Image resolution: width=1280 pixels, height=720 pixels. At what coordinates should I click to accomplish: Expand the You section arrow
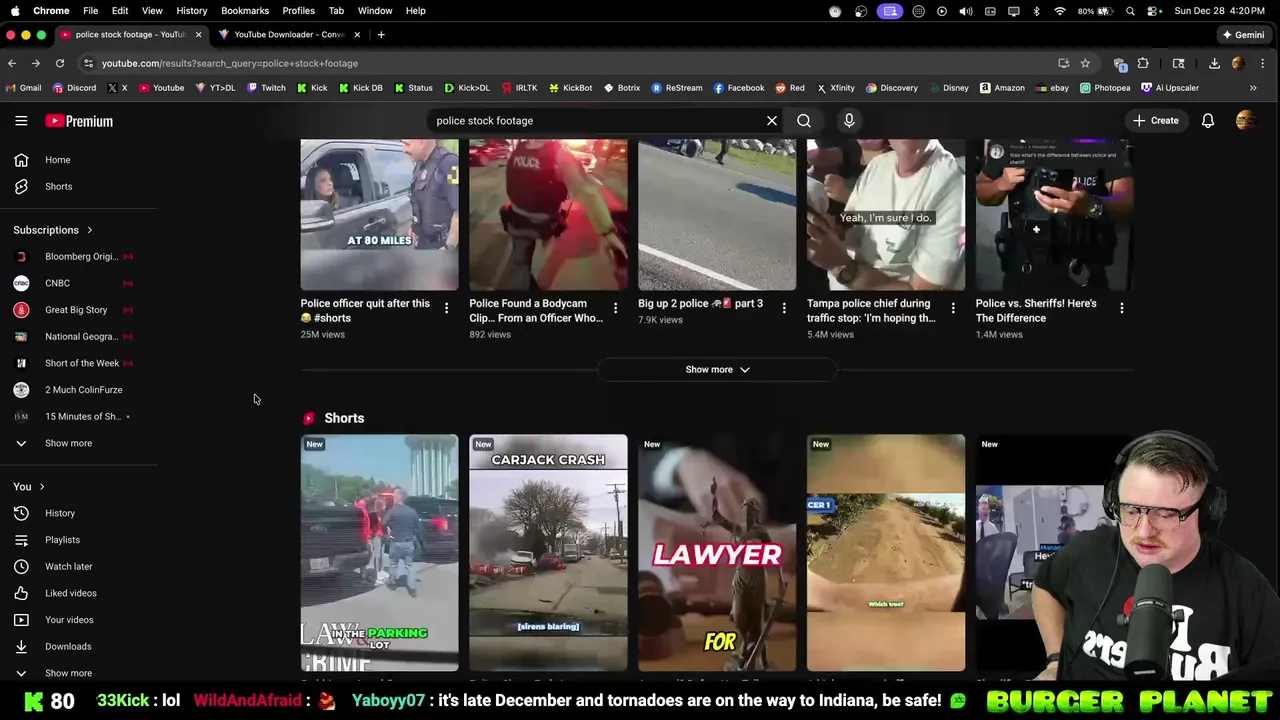[x=42, y=487]
